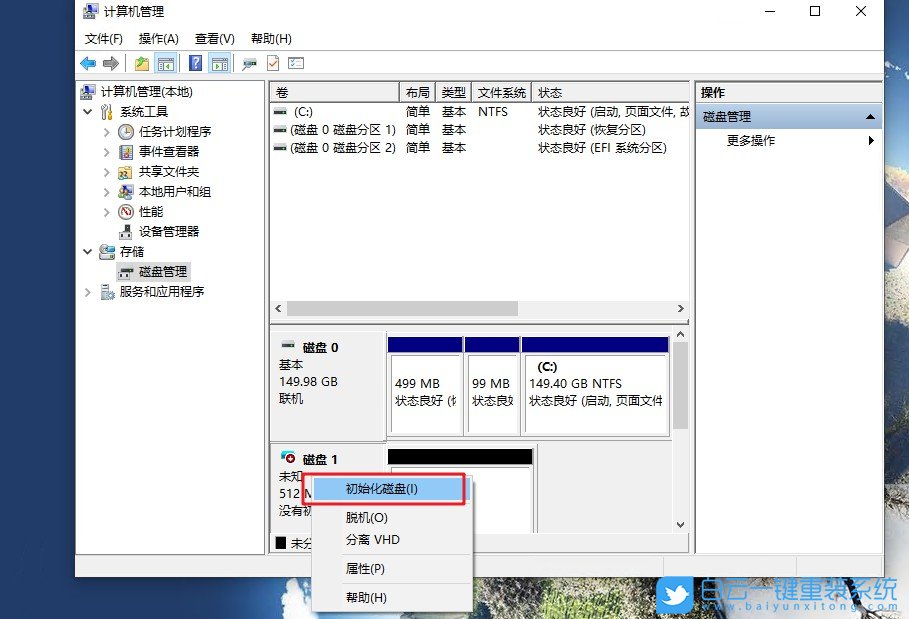
Task: Click the back navigation arrow in the toolbar
Action: (x=87, y=62)
